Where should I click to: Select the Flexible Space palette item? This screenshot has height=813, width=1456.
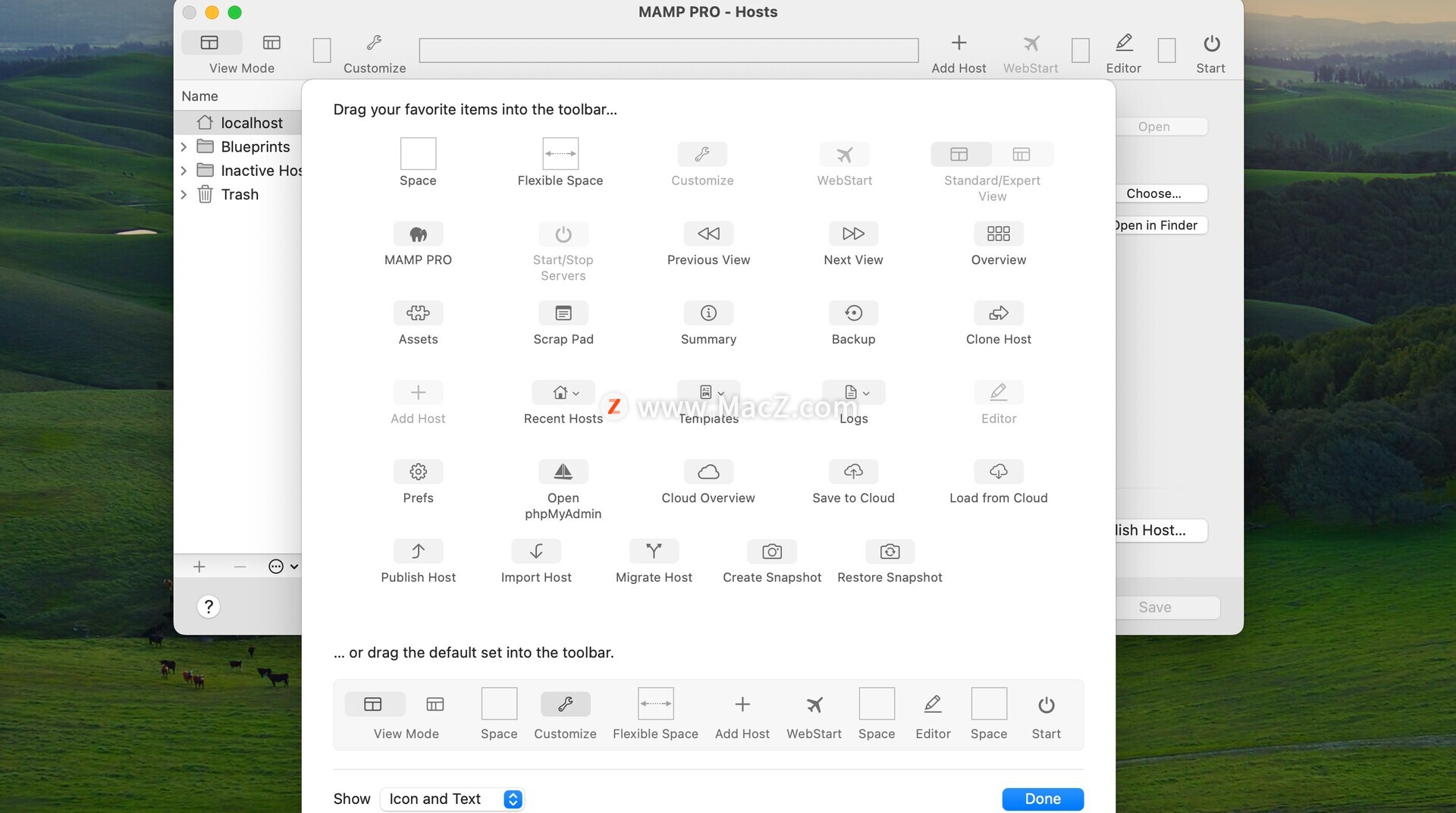click(x=560, y=154)
